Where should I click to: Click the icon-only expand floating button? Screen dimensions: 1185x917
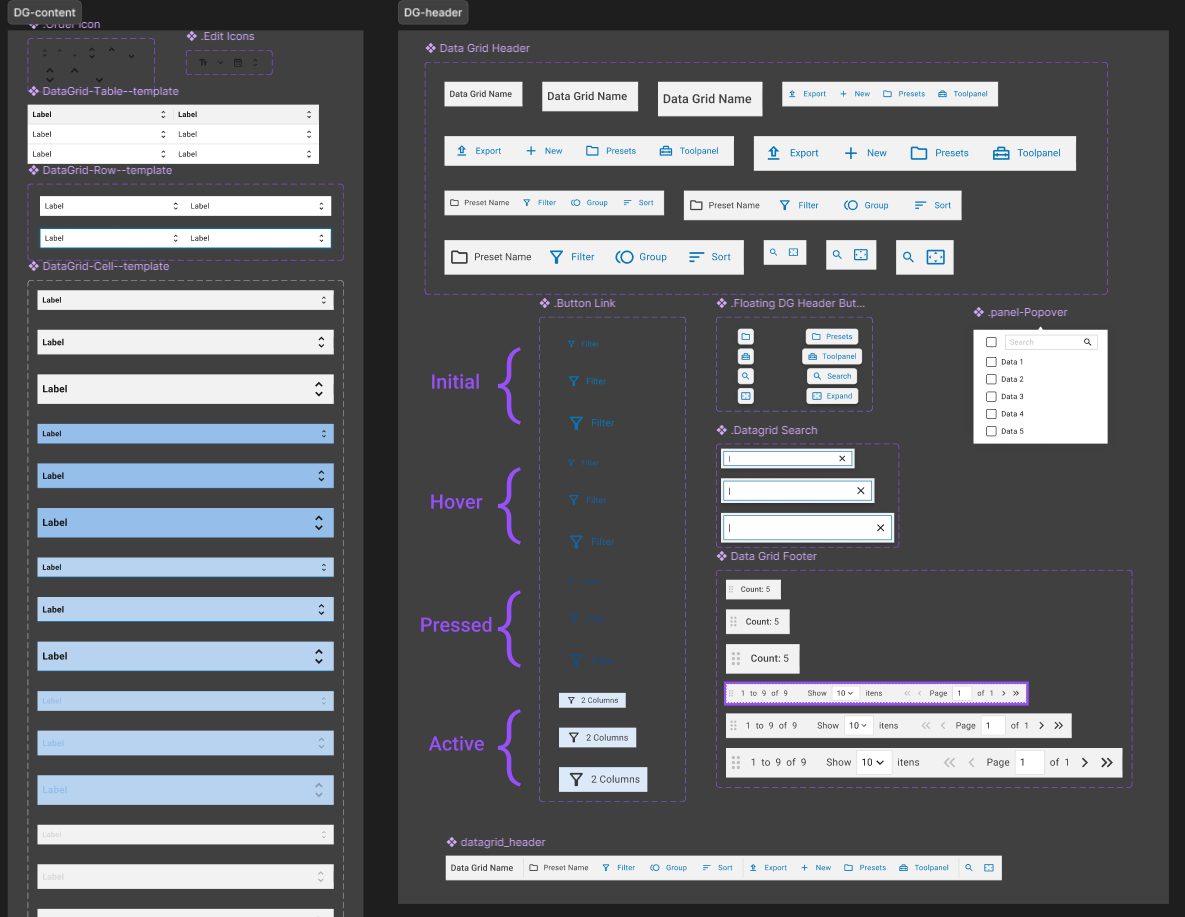[745, 396]
